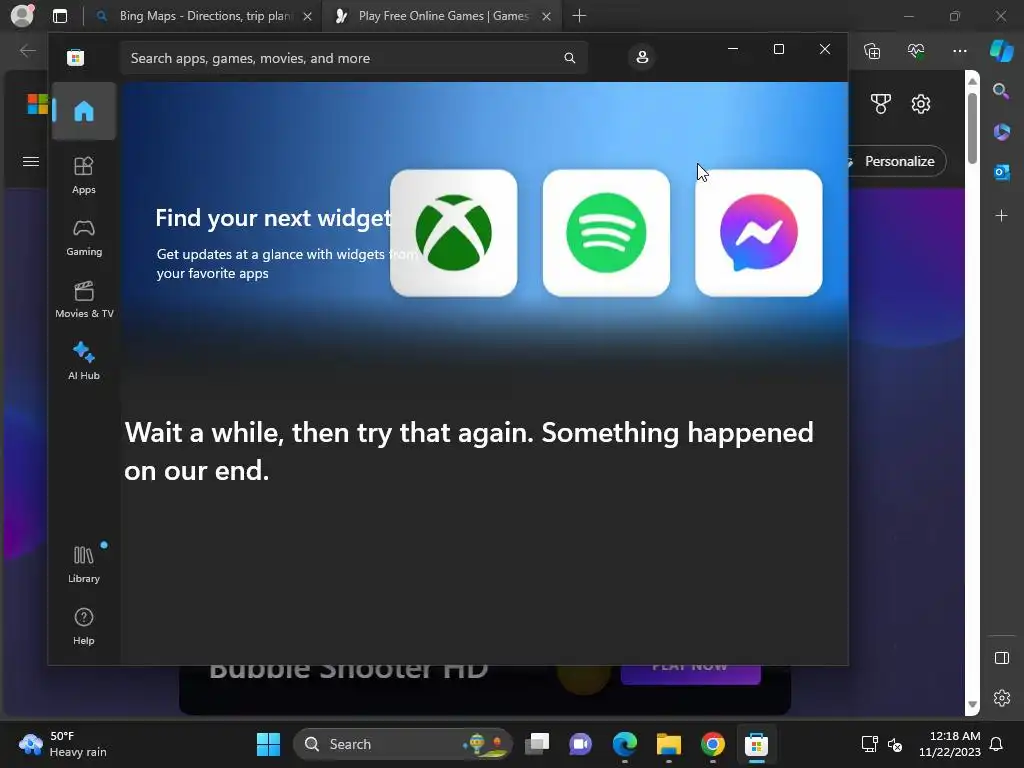Select the Spotify widget tile
Image resolution: width=1024 pixels, height=768 pixels.
pos(606,232)
